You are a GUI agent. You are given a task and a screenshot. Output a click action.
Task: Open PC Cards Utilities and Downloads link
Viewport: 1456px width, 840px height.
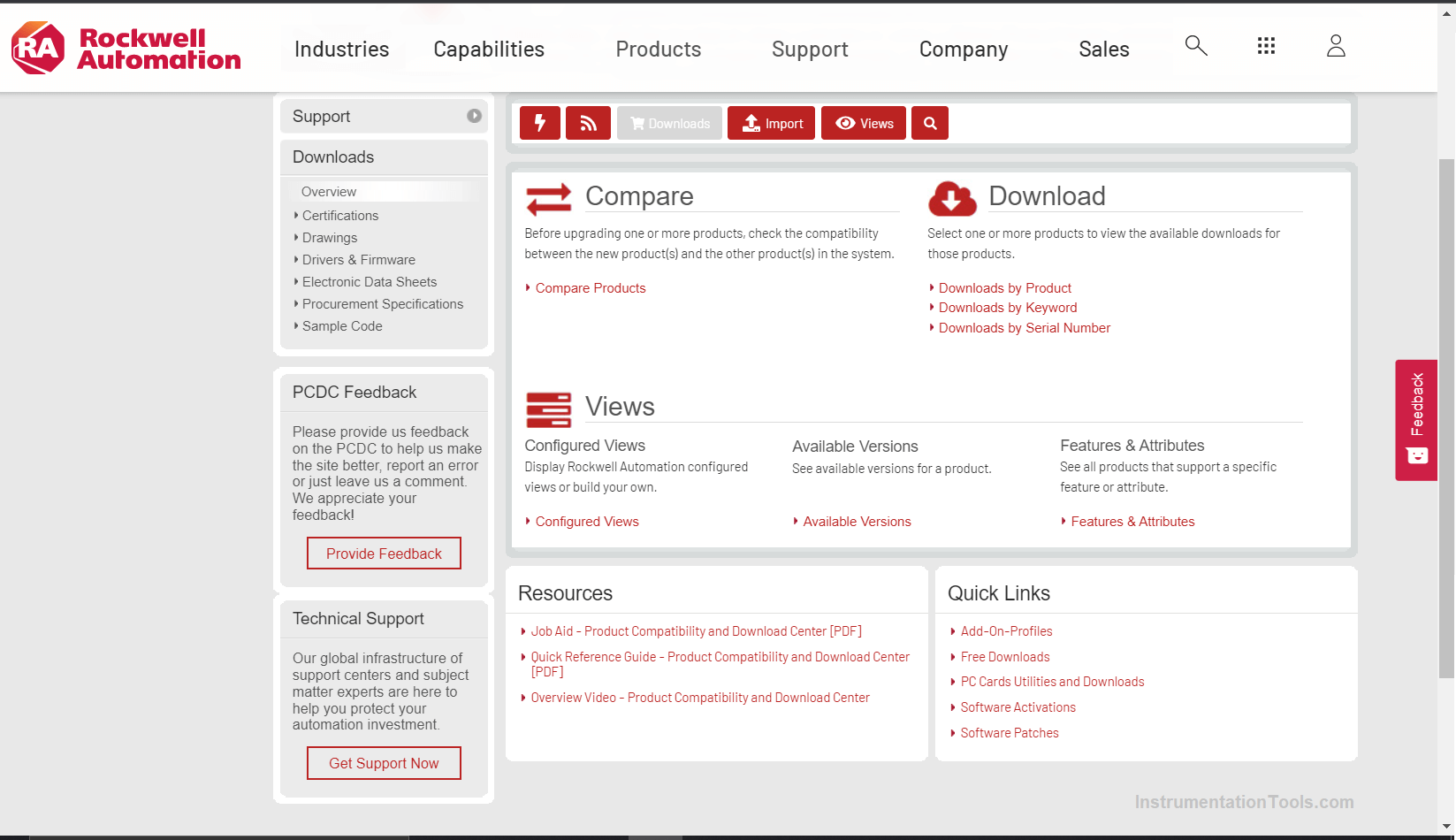[1052, 682]
